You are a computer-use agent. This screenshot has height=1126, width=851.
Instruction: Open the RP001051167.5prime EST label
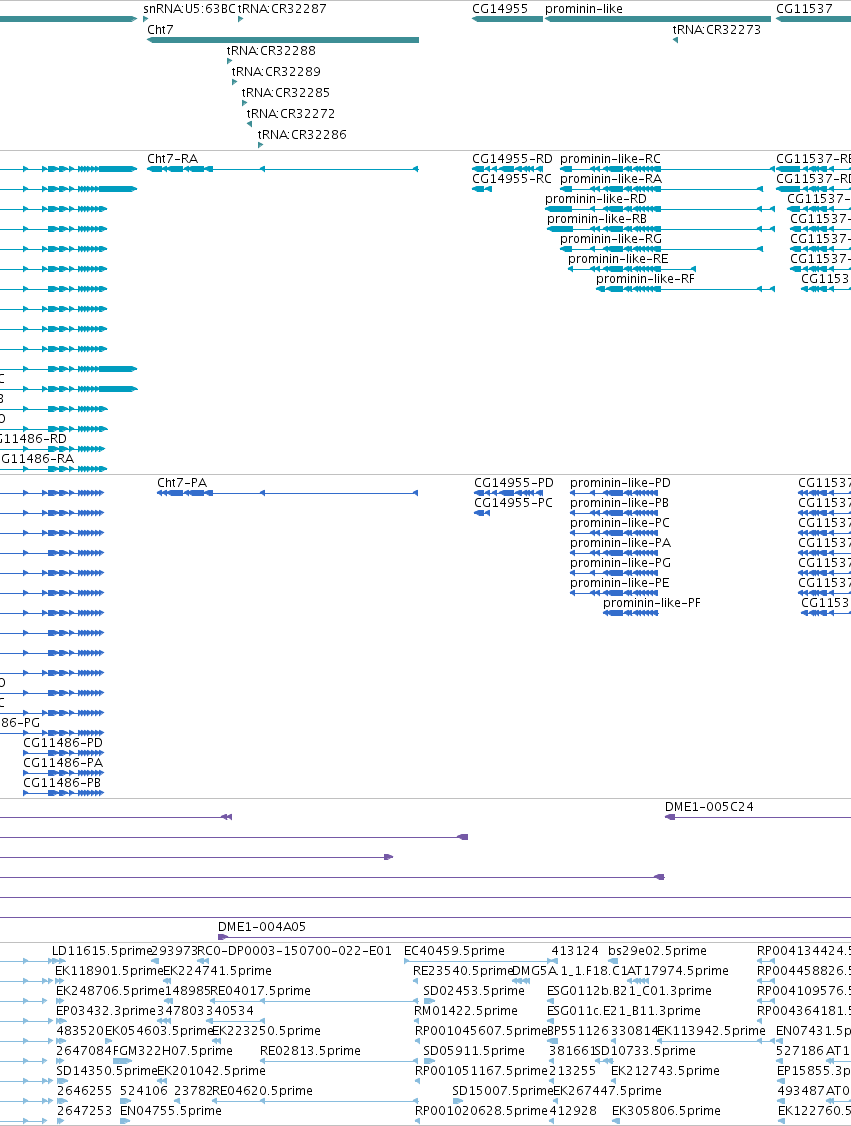pyautogui.click(x=482, y=1071)
